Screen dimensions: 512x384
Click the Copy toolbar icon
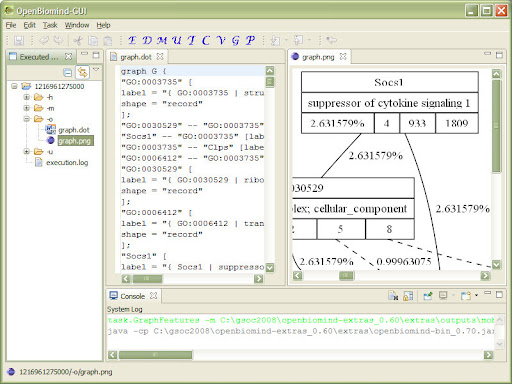click(x=93, y=41)
